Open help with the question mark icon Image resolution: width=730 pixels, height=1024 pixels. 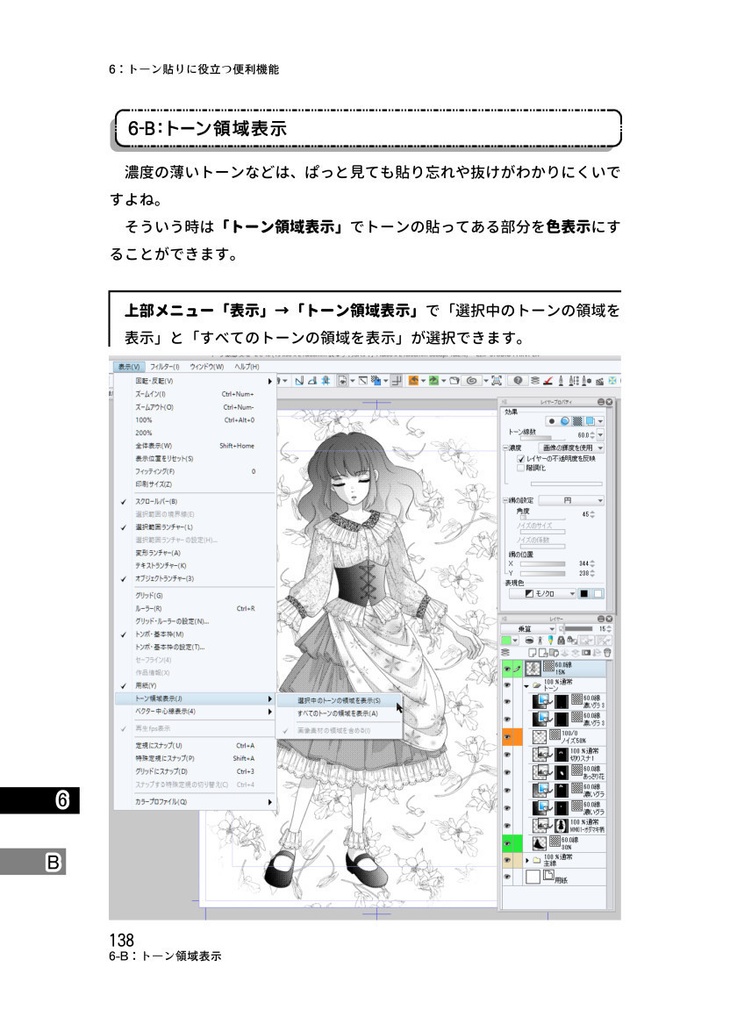click(x=518, y=380)
